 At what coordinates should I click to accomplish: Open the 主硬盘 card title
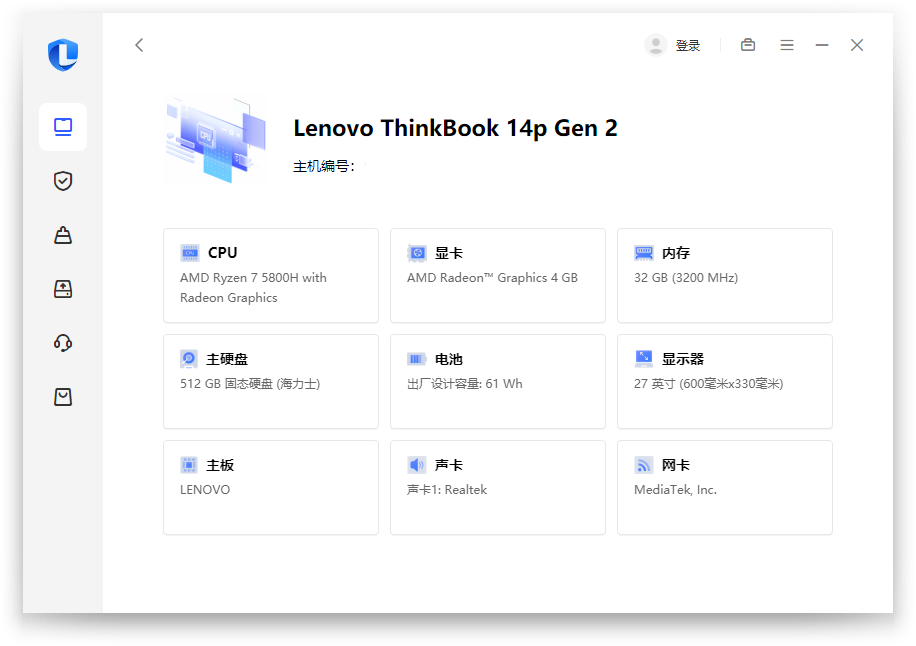tap(227, 359)
